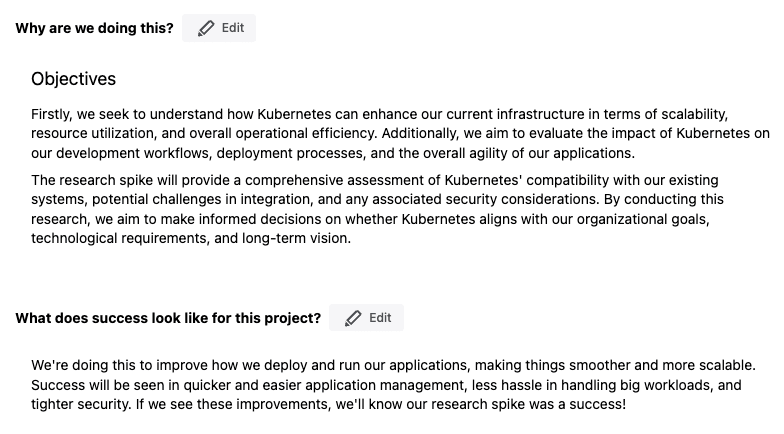Edit the 'Why are we doing this?' section
The width and height of the screenshot is (784, 434).
tap(219, 28)
